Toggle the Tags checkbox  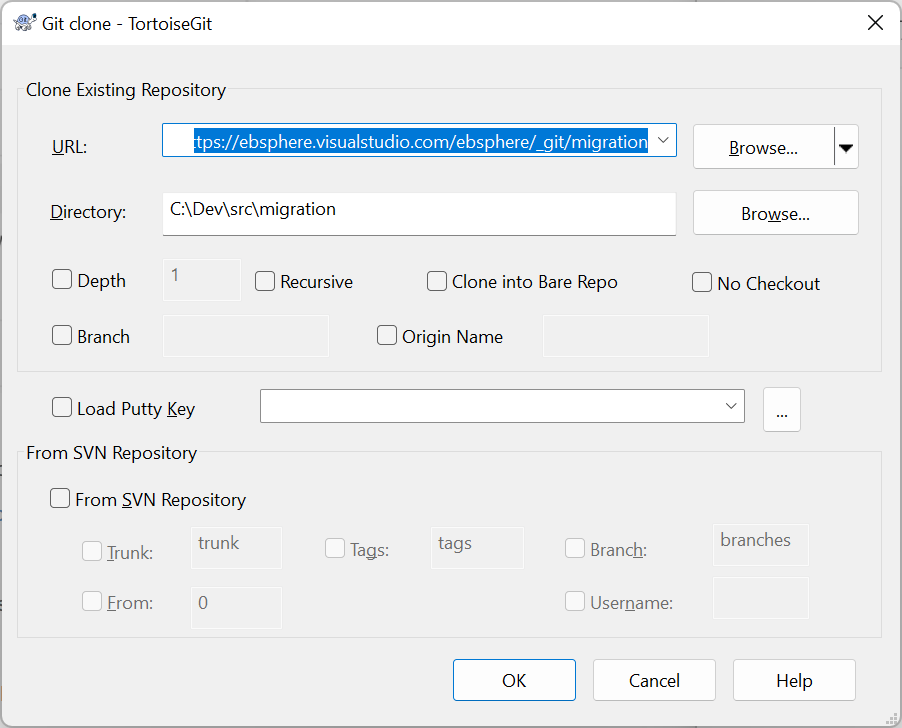click(335, 548)
